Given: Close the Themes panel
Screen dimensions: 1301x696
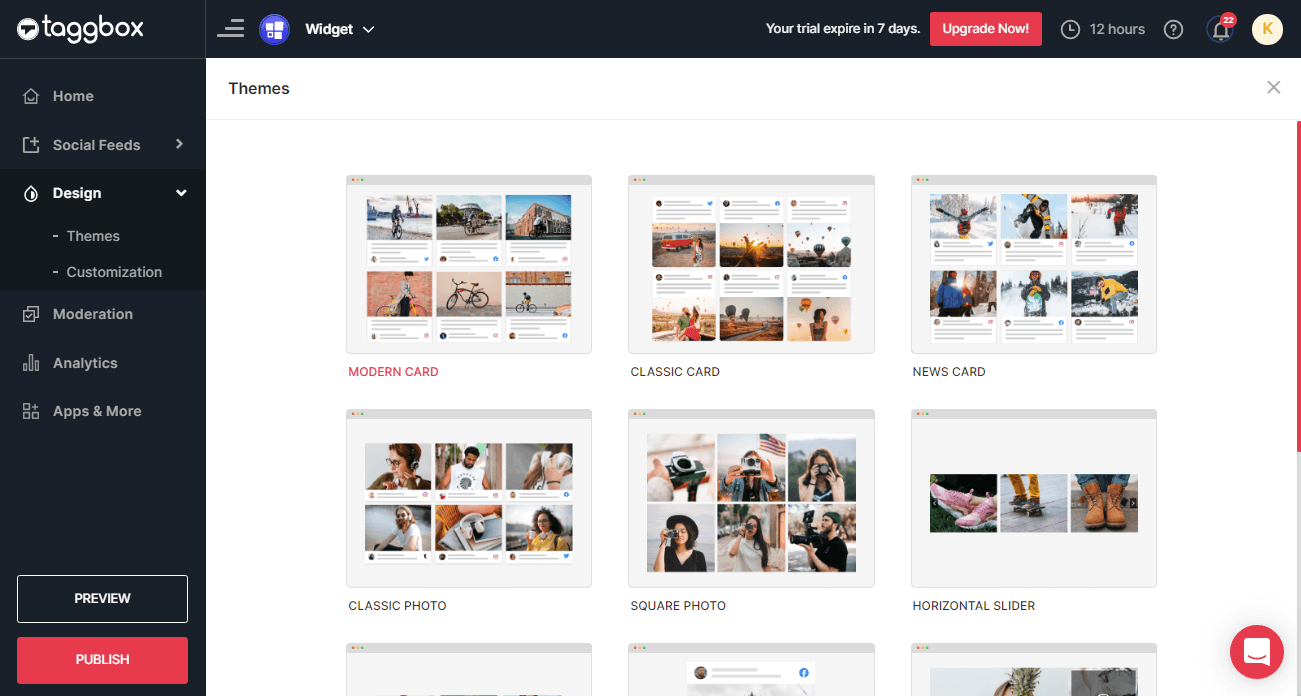Looking at the screenshot, I should [x=1273, y=88].
